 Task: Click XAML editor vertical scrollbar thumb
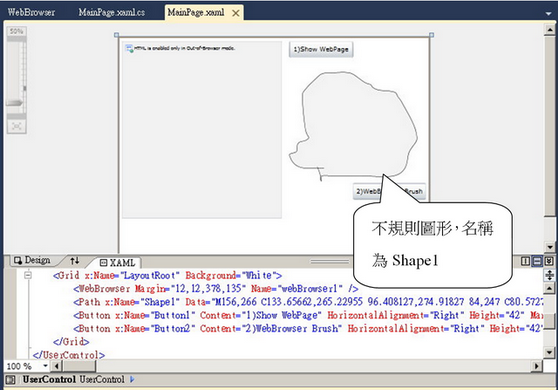[x=549, y=322]
